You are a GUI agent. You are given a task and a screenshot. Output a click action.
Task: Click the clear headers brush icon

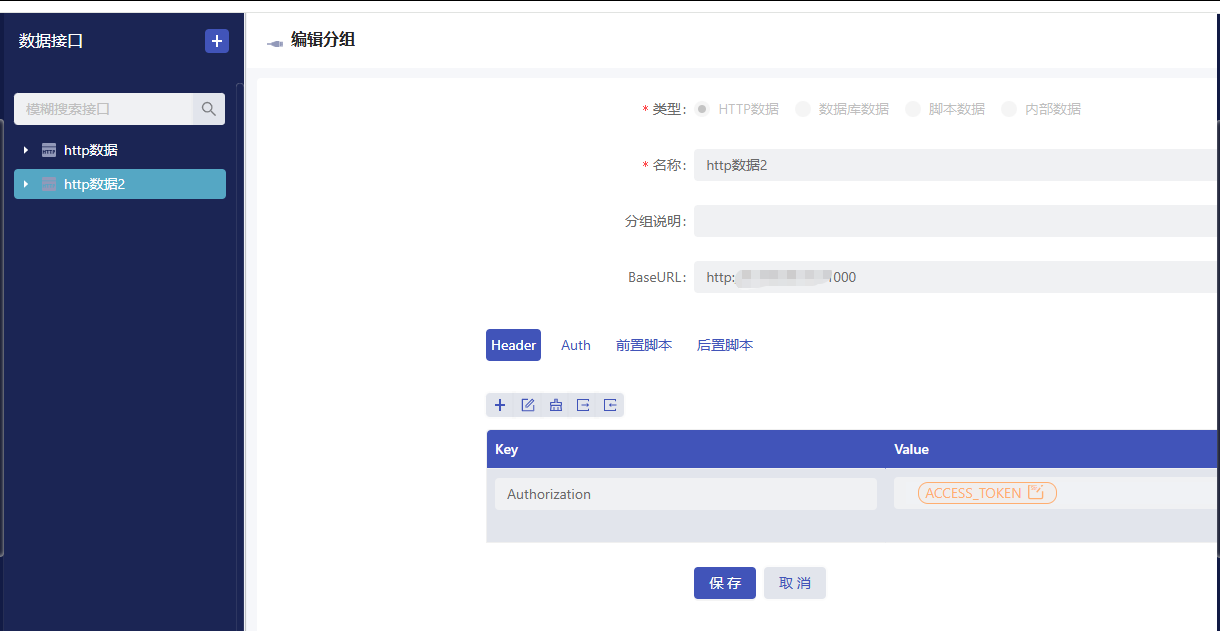(556, 405)
